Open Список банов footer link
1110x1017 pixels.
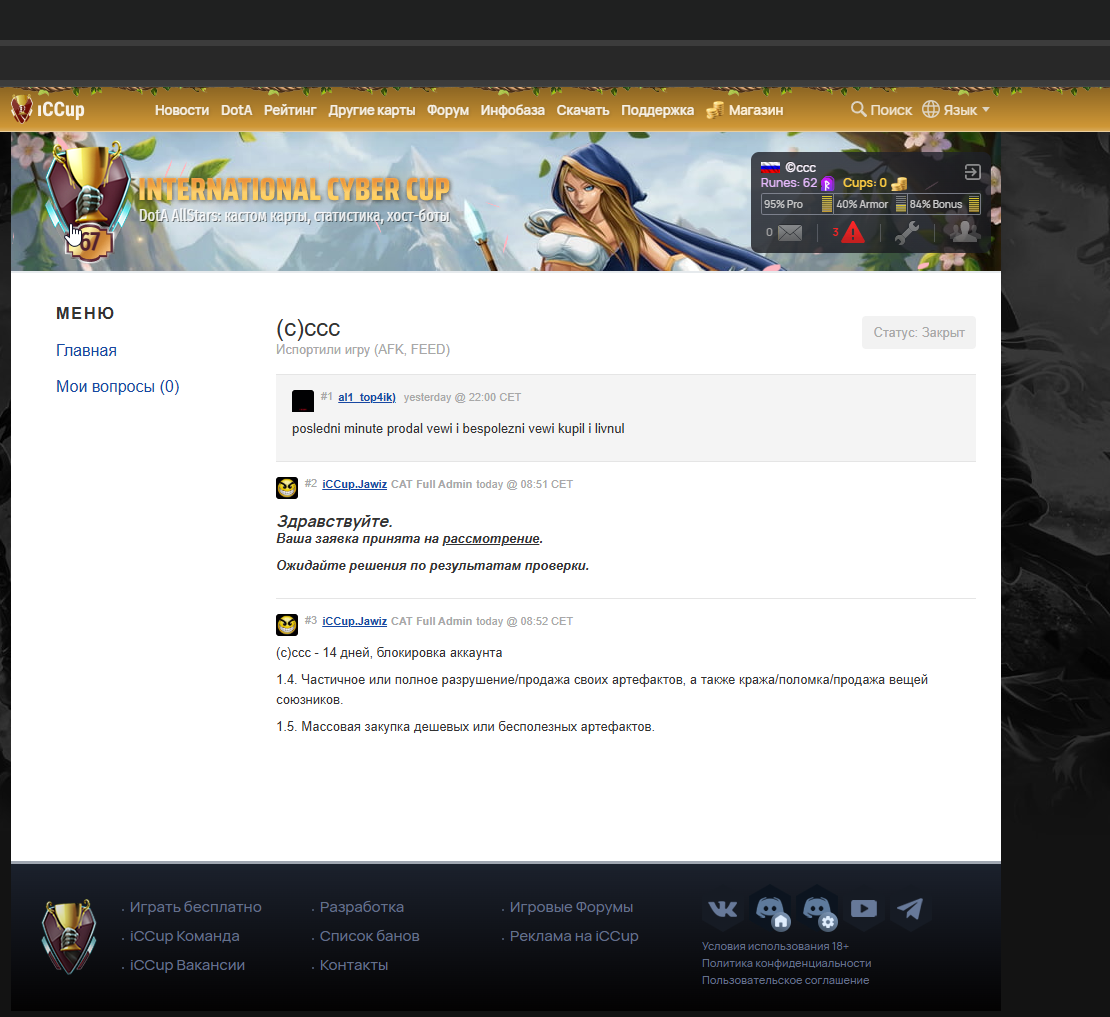point(370,936)
